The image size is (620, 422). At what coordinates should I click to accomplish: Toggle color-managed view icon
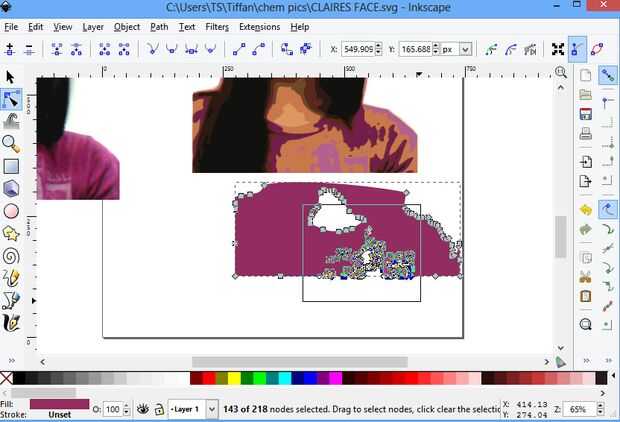tap(561, 362)
